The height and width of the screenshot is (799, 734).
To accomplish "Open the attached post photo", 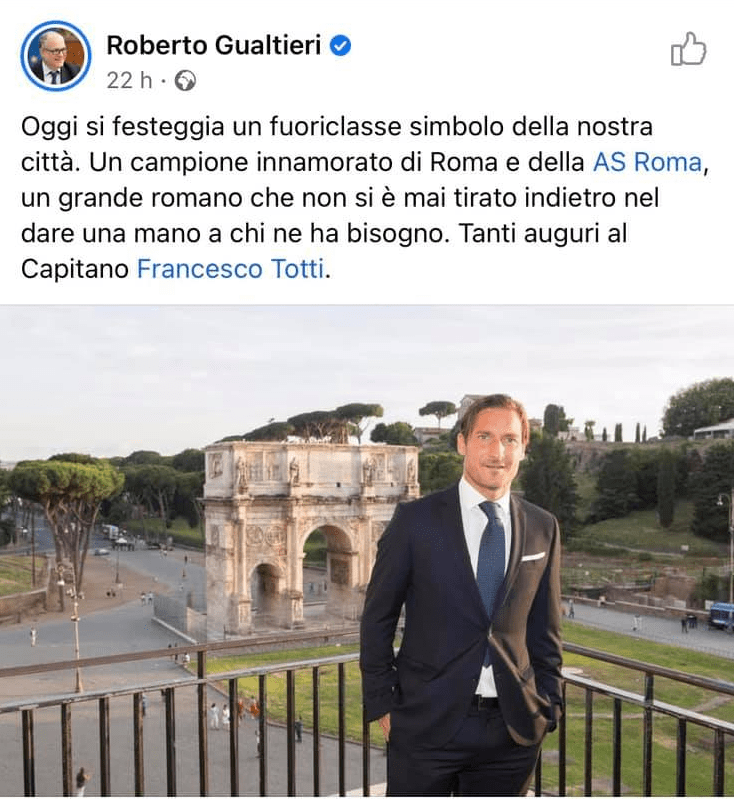I will click(367, 551).
